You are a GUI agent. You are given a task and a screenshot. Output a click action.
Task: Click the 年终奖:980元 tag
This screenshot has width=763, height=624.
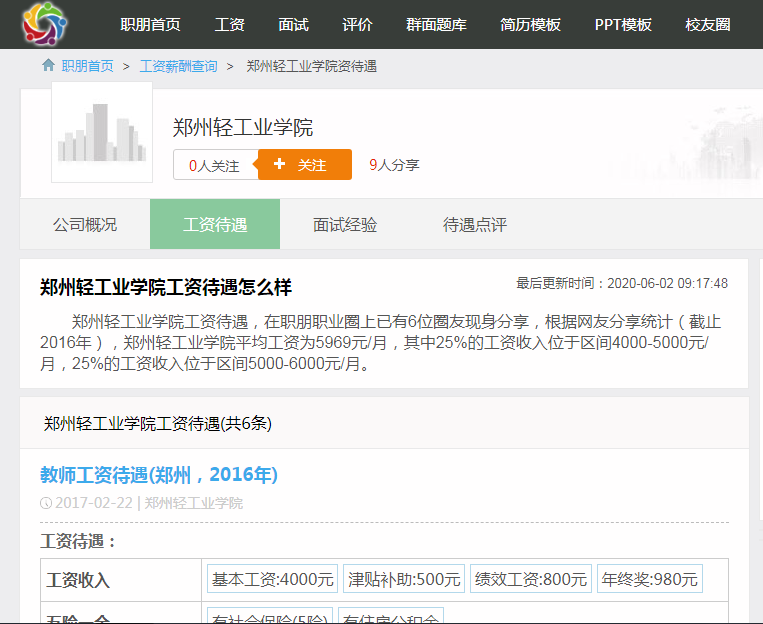click(650, 579)
